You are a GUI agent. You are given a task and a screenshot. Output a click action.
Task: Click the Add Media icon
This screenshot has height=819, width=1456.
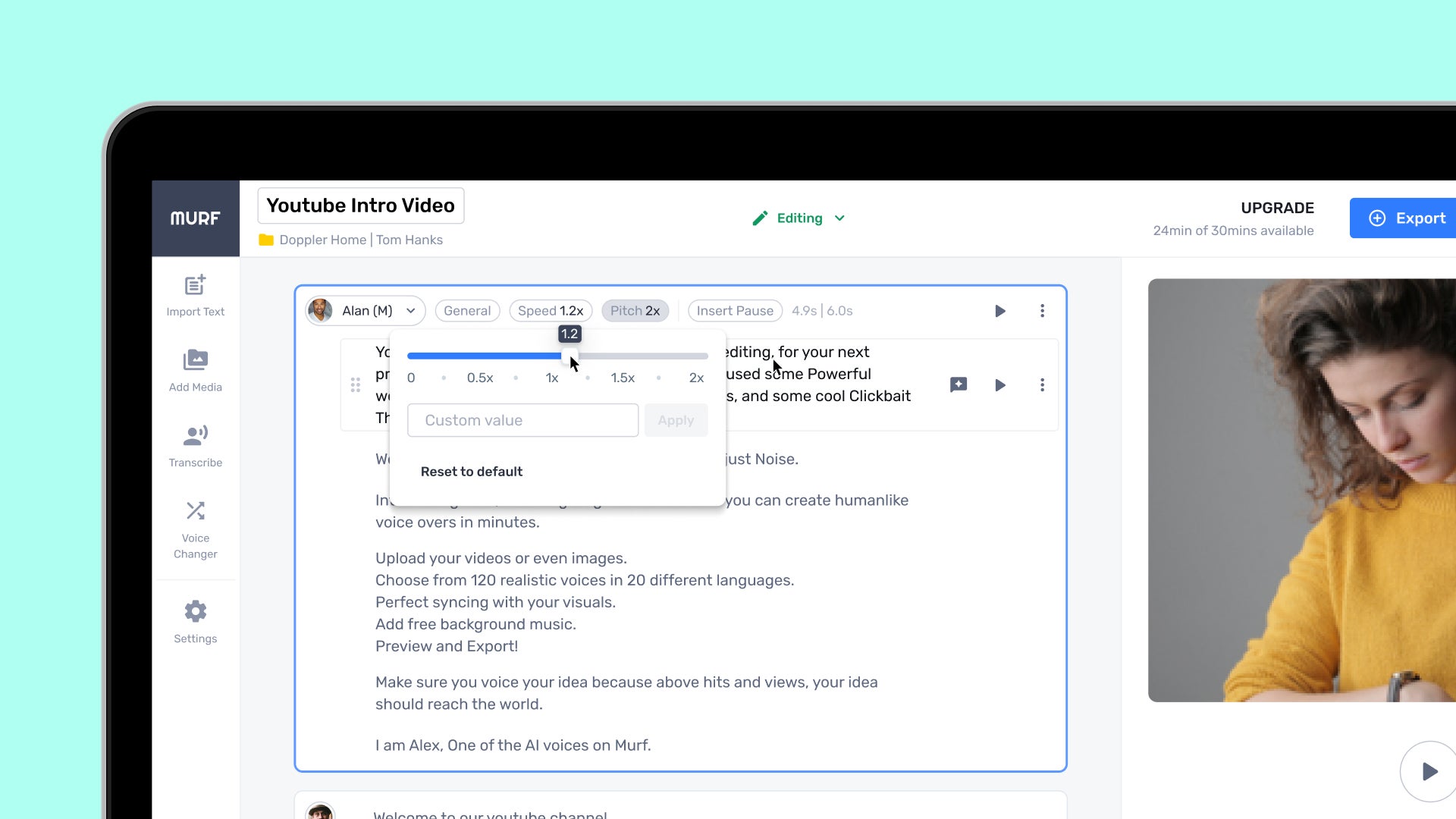point(195,360)
